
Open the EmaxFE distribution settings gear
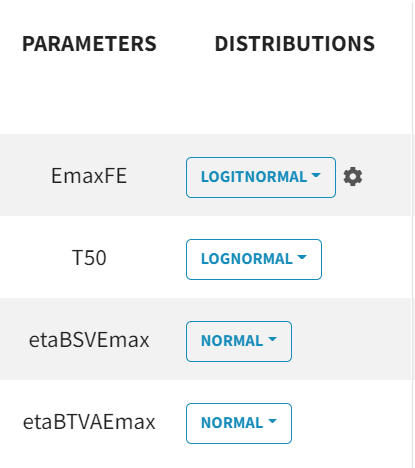pyautogui.click(x=353, y=177)
